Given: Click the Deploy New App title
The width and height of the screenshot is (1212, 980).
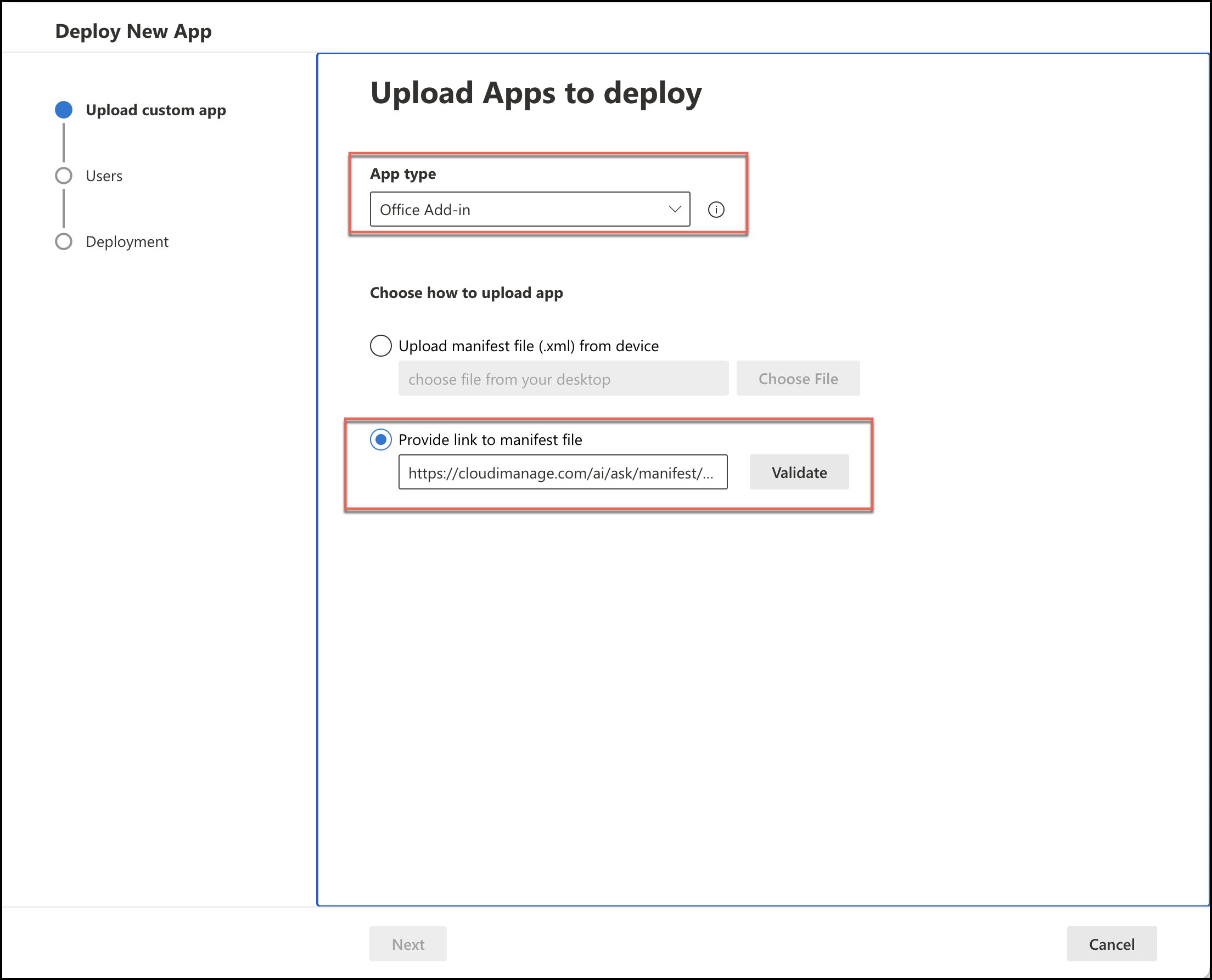Looking at the screenshot, I should 133,31.
